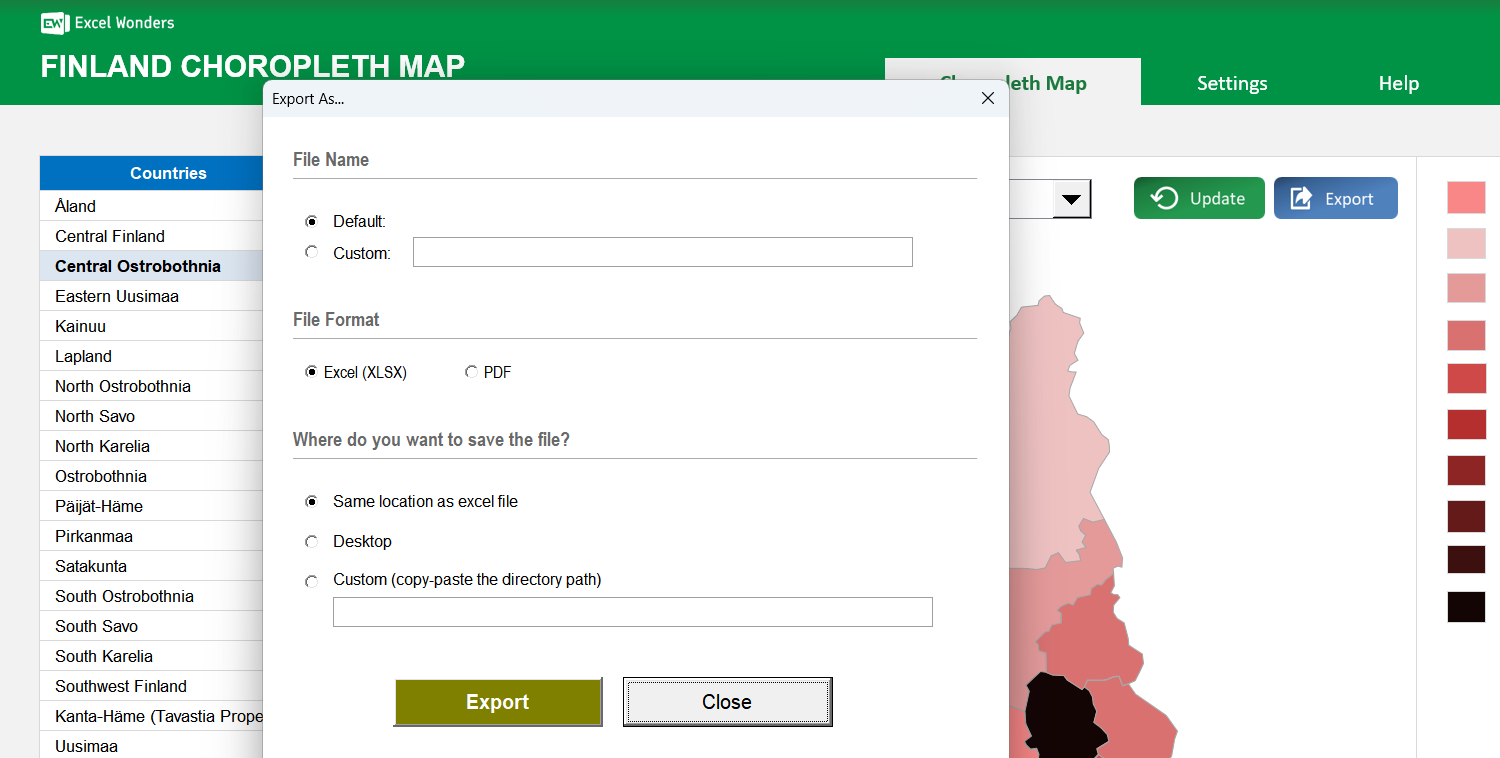The width and height of the screenshot is (1500, 758).
Task: Open the dropdown next to Update button
Action: (1072, 198)
